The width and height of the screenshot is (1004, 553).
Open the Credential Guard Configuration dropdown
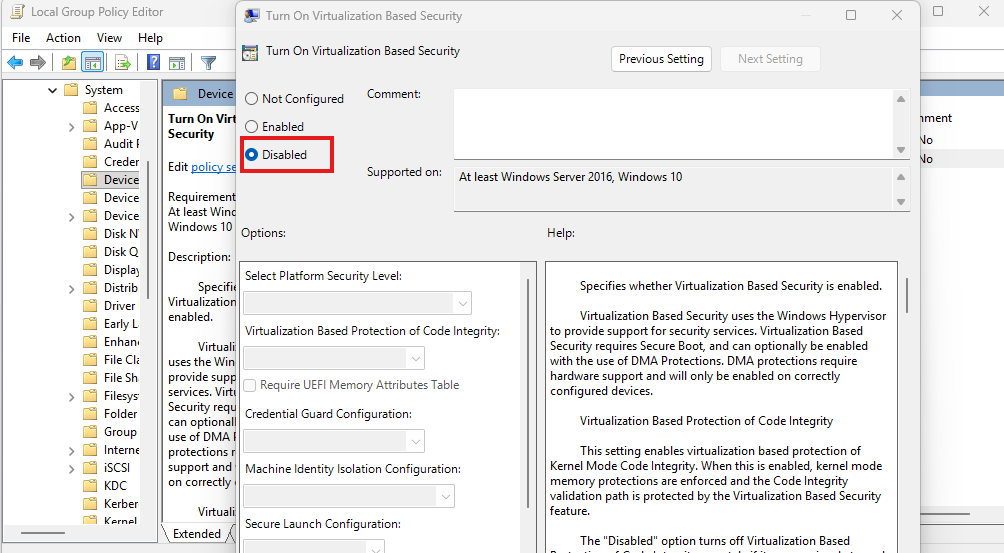click(x=334, y=441)
